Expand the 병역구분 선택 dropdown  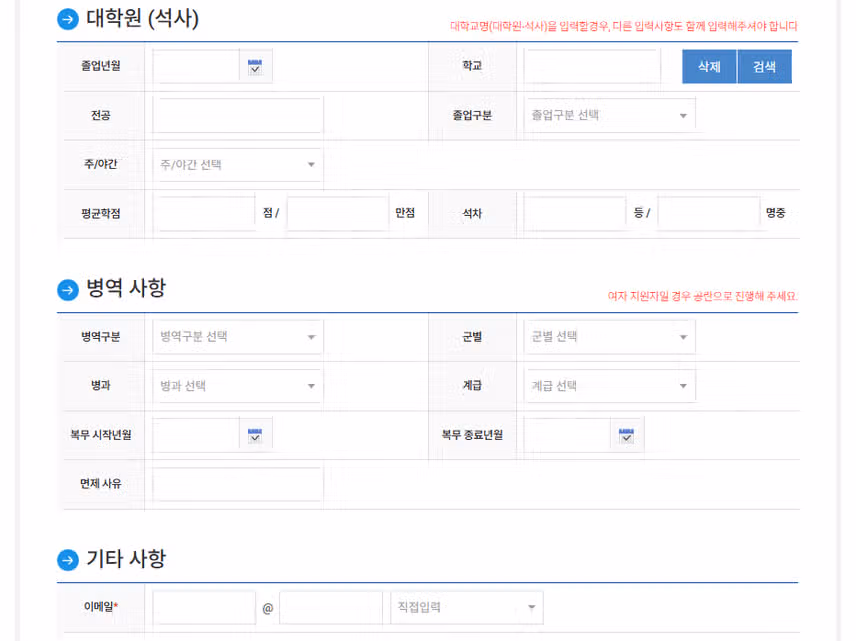[238, 336]
